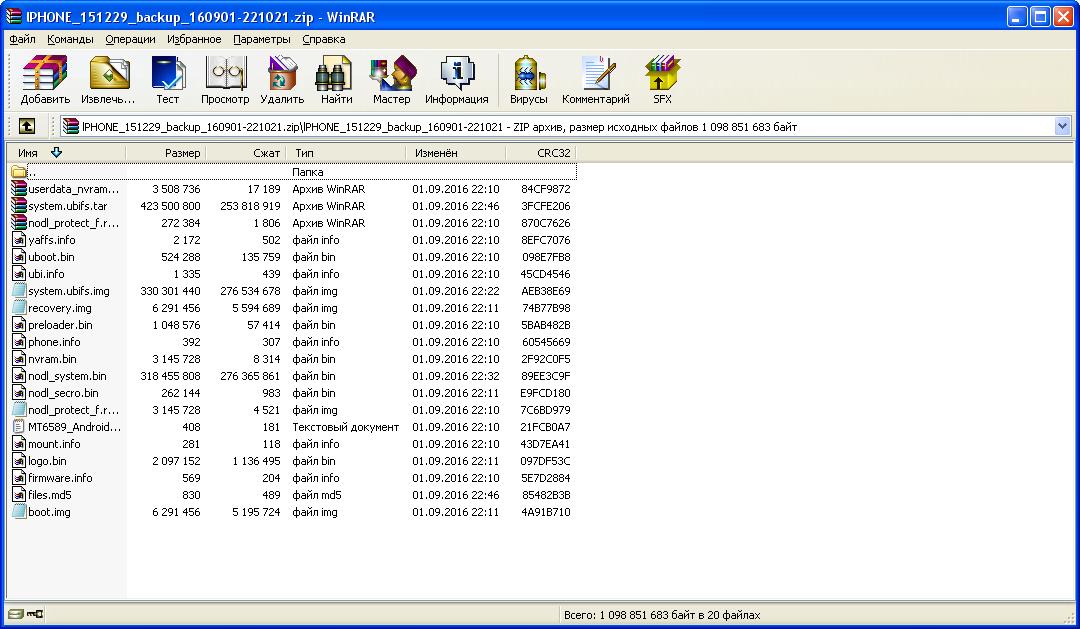Click the SFX archive icon
The height and width of the screenshot is (629, 1080).
point(662,80)
